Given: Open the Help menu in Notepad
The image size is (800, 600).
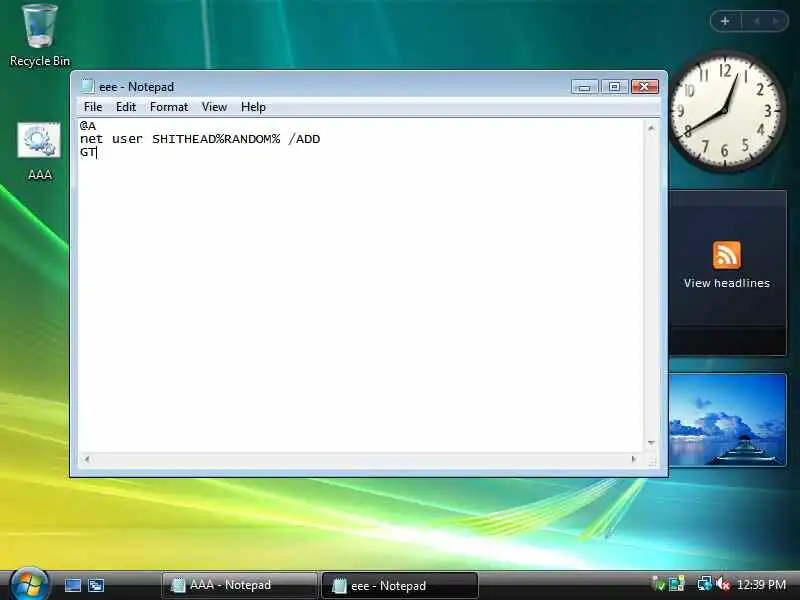Looking at the screenshot, I should [x=253, y=107].
